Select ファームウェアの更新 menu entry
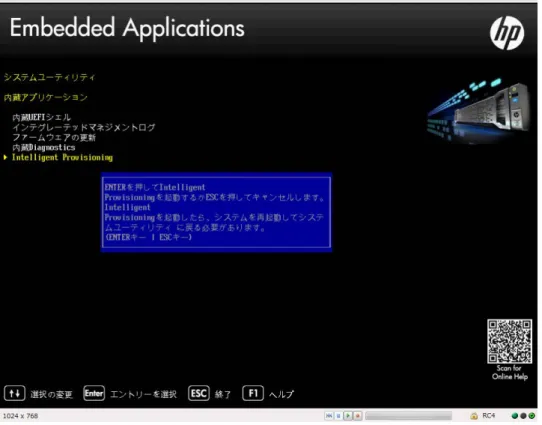This screenshot has height=425, width=542. click(x=54, y=138)
